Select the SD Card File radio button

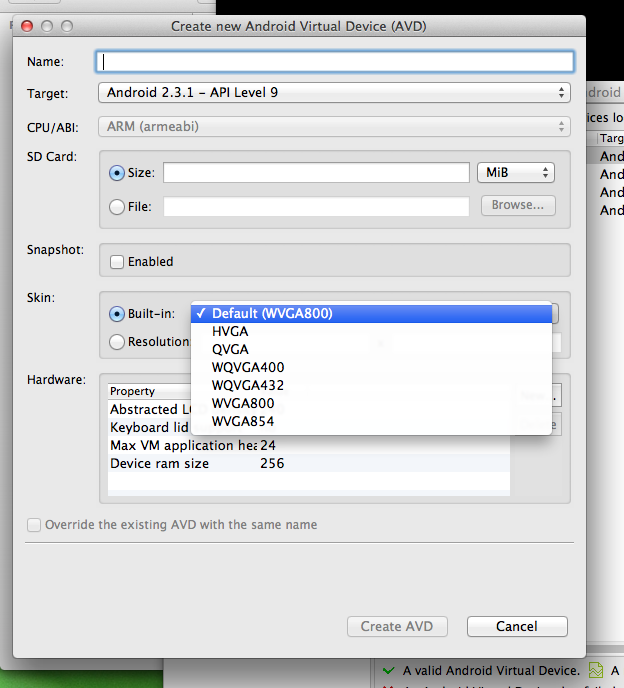(x=117, y=206)
